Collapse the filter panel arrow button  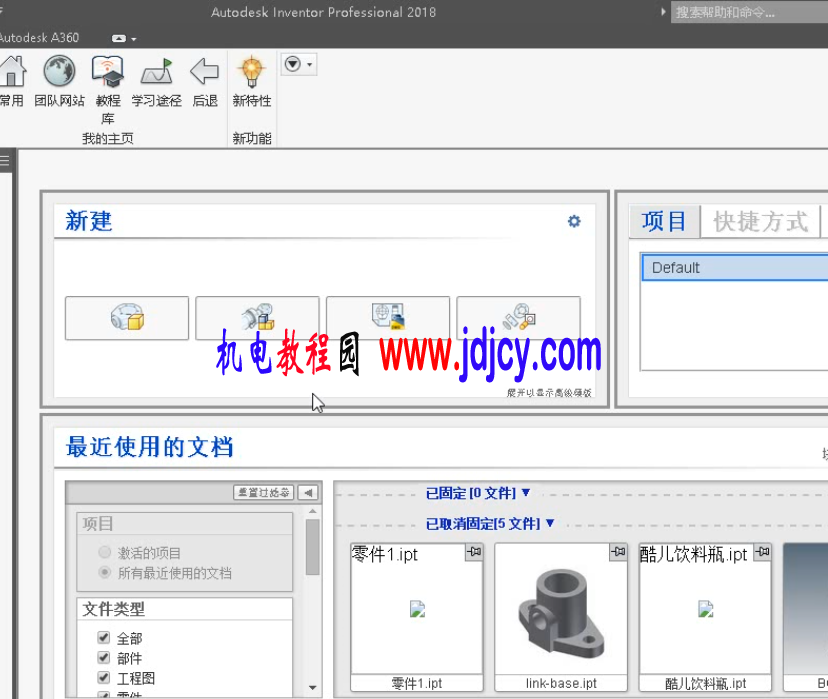[x=308, y=493]
